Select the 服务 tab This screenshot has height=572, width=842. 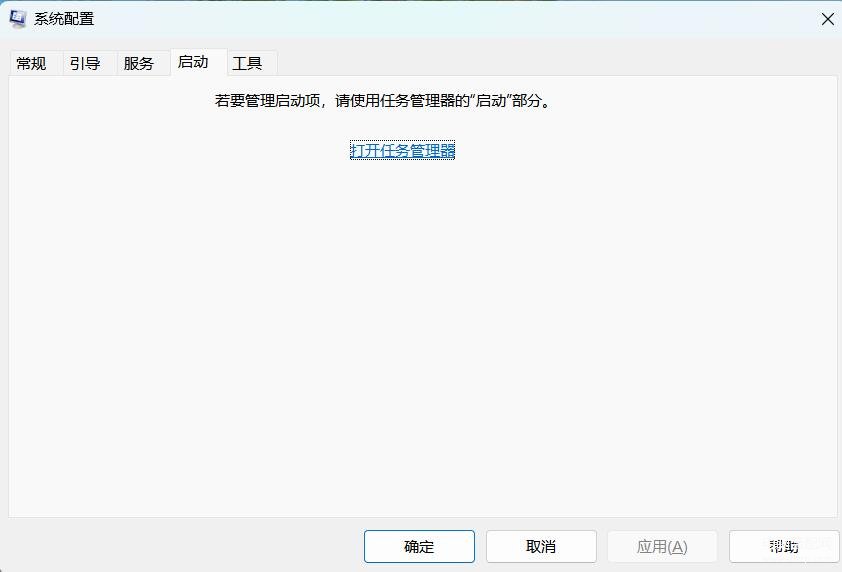pyautogui.click(x=143, y=63)
